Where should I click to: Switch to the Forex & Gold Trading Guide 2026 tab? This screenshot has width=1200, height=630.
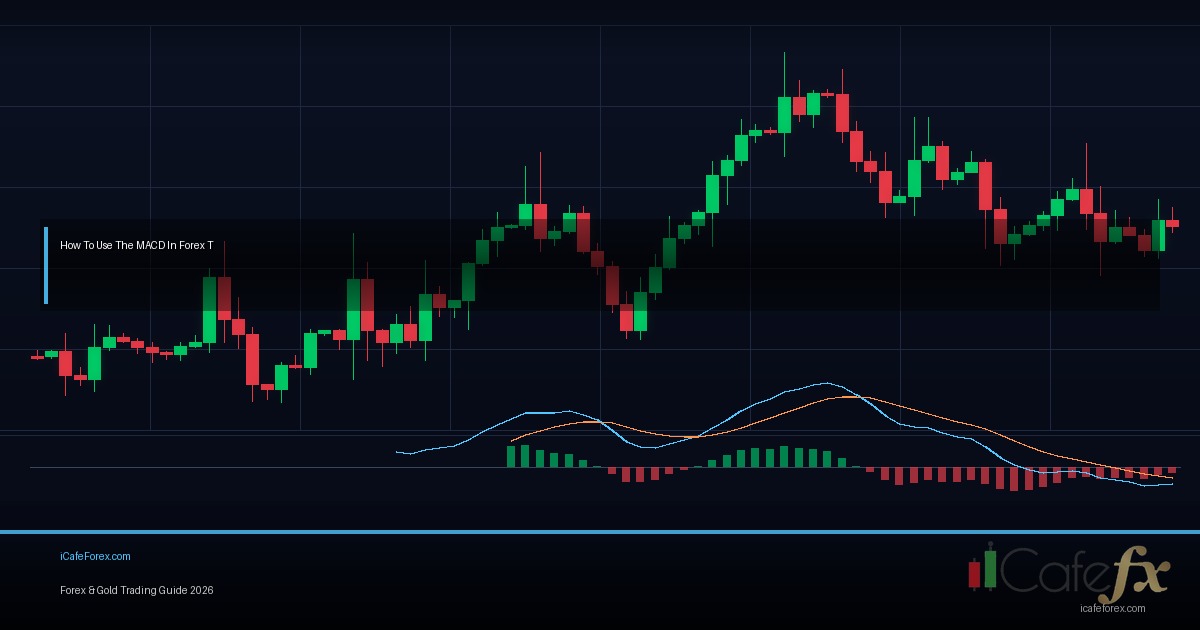pos(136,591)
